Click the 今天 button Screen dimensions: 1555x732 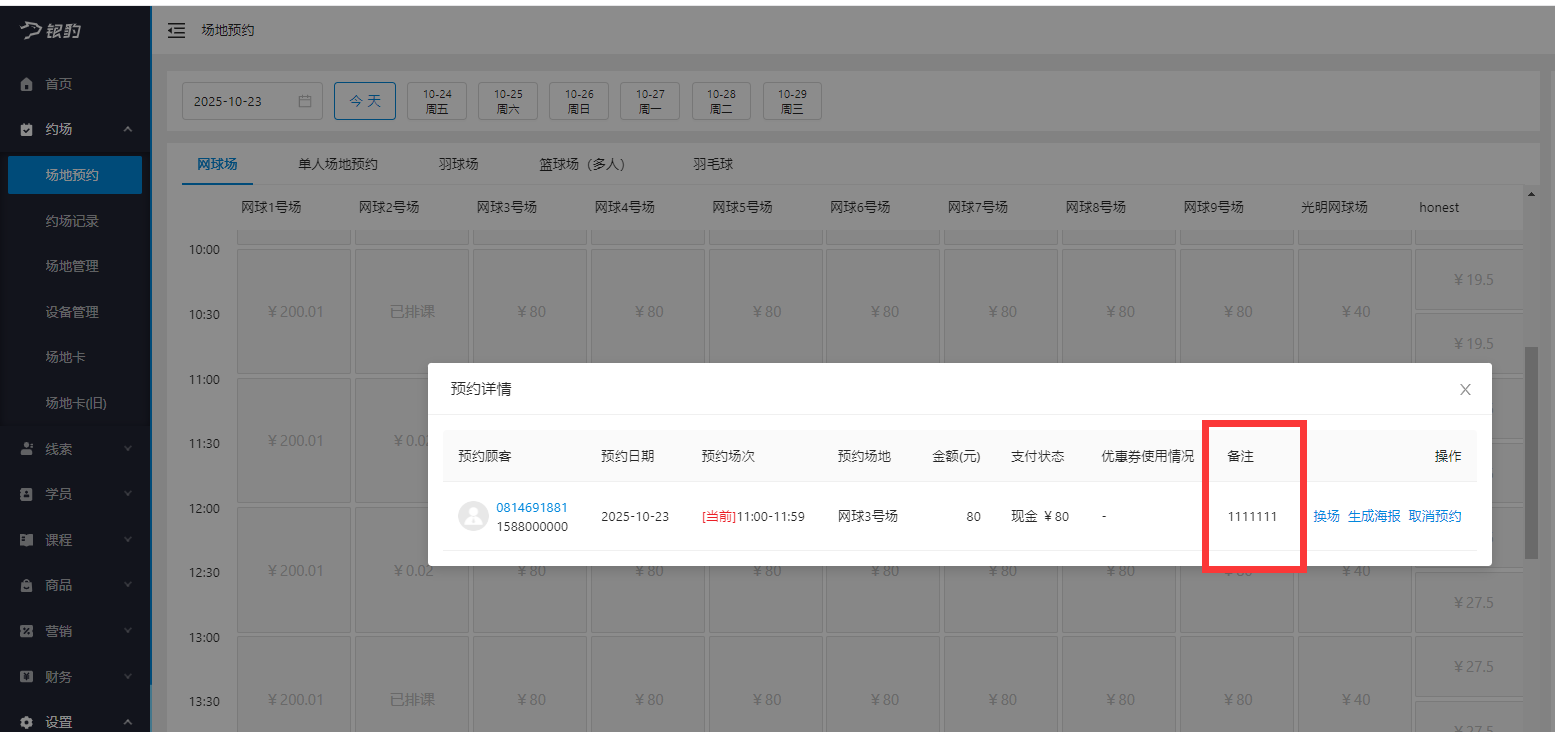(x=364, y=100)
